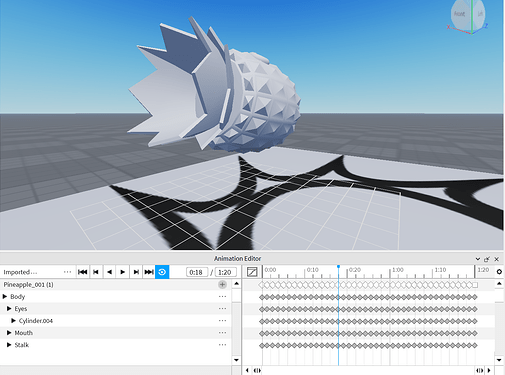Click the current frame field 0:18
The image size is (505, 375).
tap(196, 272)
